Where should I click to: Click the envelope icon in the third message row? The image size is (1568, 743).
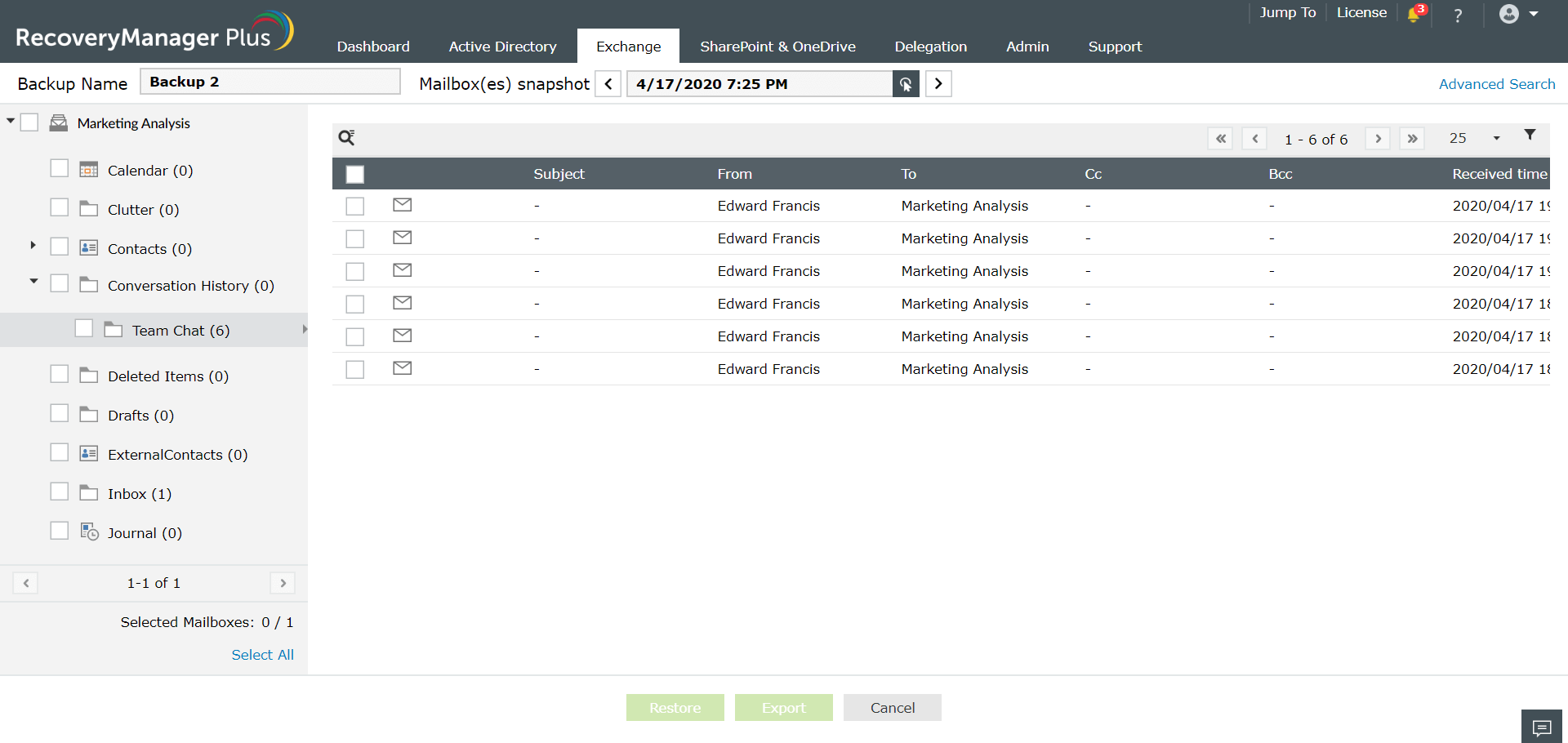pyautogui.click(x=402, y=270)
